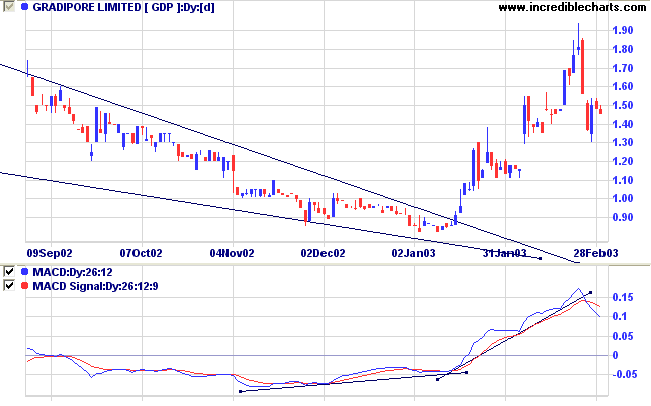Click the candlestick at the 1.93 peak high
Screen dimensions: 651x406
click(578, 39)
